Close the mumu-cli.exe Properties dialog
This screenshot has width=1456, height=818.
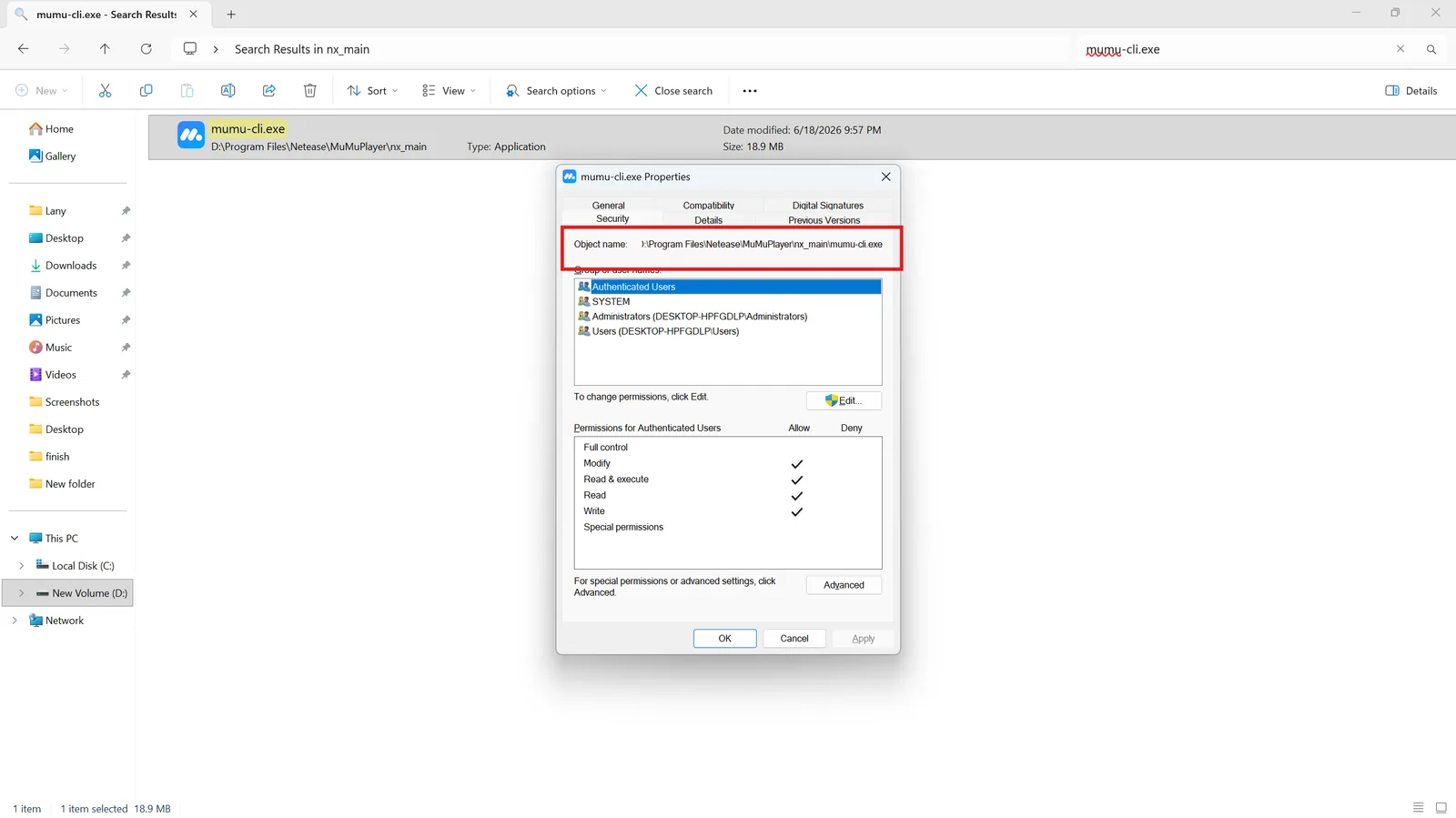pyautogui.click(x=885, y=177)
